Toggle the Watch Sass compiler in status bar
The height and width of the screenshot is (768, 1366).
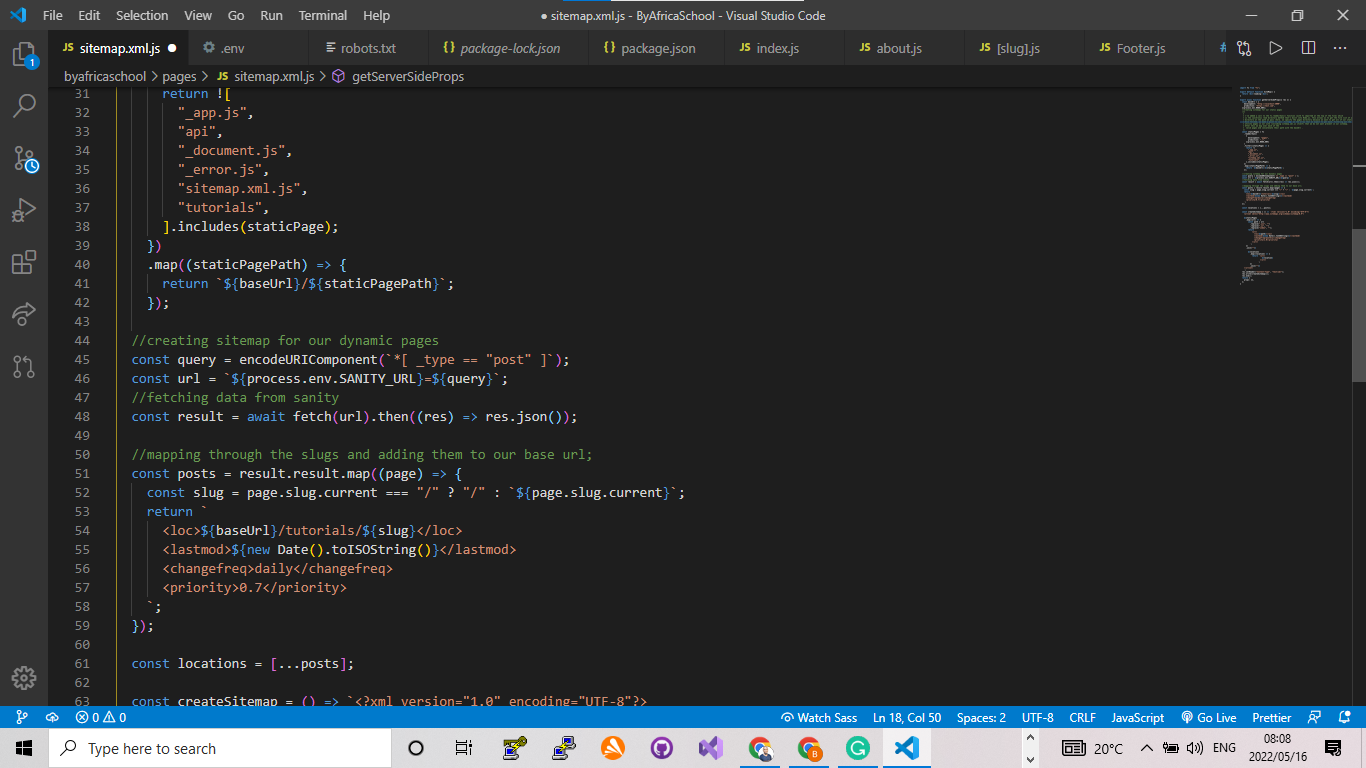819,717
